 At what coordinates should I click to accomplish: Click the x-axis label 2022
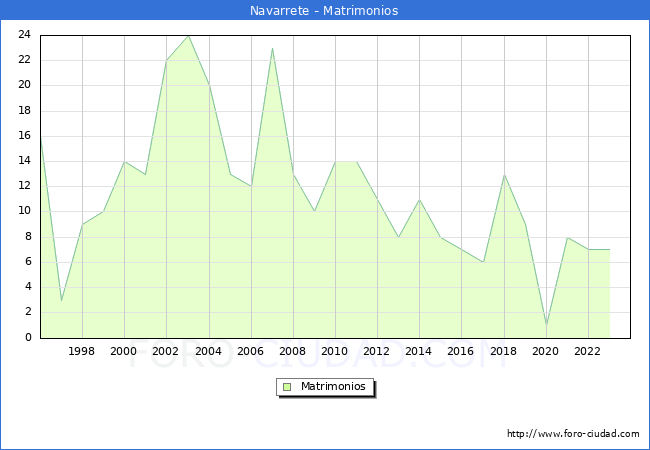(587, 351)
